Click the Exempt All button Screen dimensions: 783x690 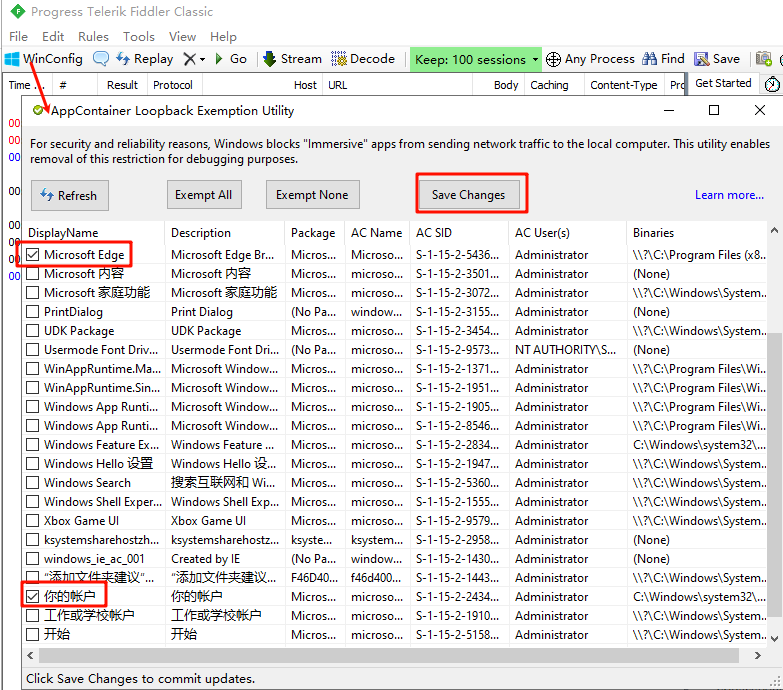tap(204, 195)
